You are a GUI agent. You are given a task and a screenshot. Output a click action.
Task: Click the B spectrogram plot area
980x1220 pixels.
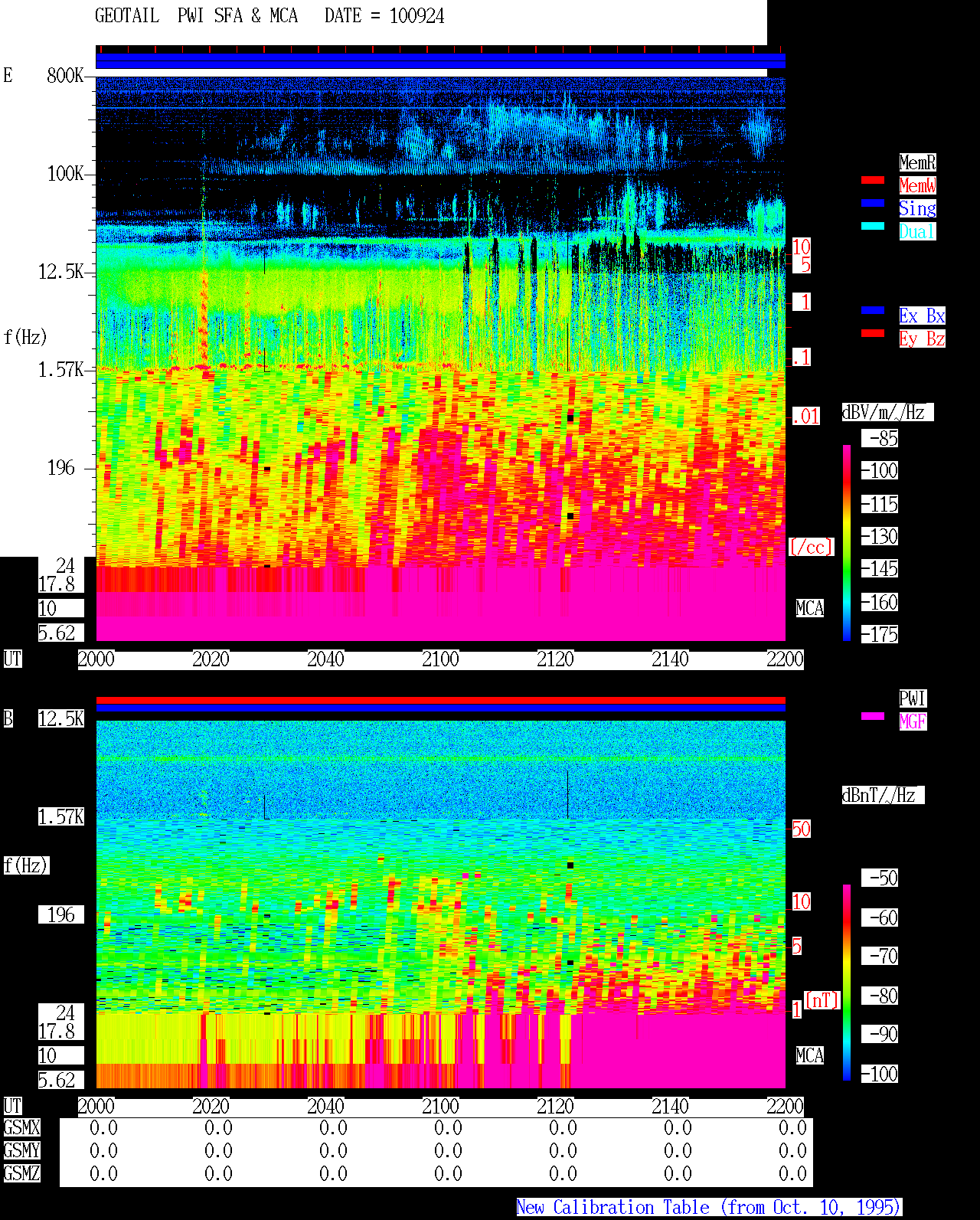(441, 904)
